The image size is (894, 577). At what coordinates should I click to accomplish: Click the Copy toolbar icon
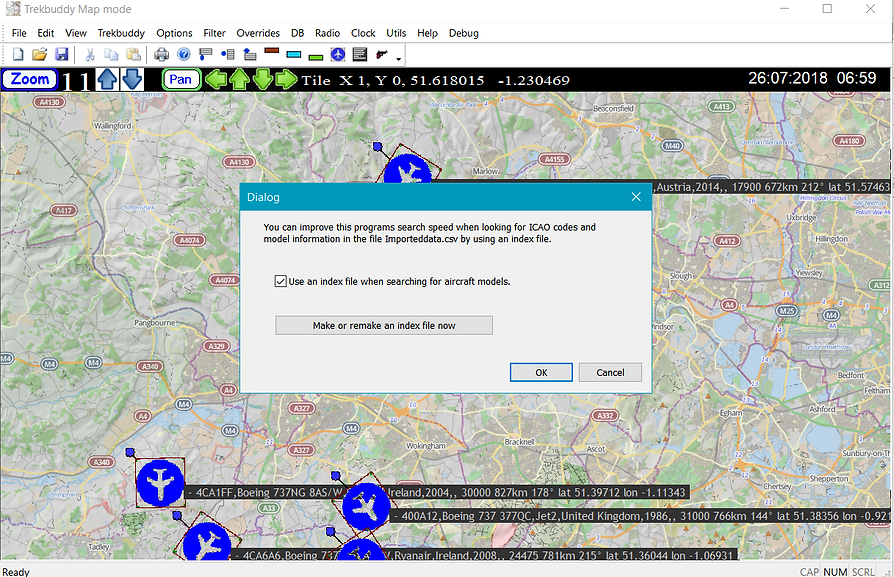pyautogui.click(x=111, y=55)
